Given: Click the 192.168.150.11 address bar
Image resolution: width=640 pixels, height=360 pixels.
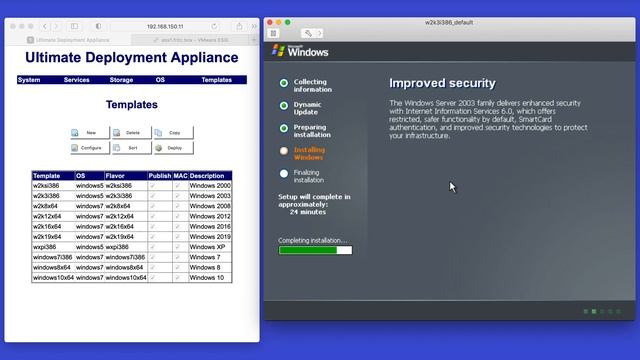Looking at the screenshot, I should [x=165, y=26].
